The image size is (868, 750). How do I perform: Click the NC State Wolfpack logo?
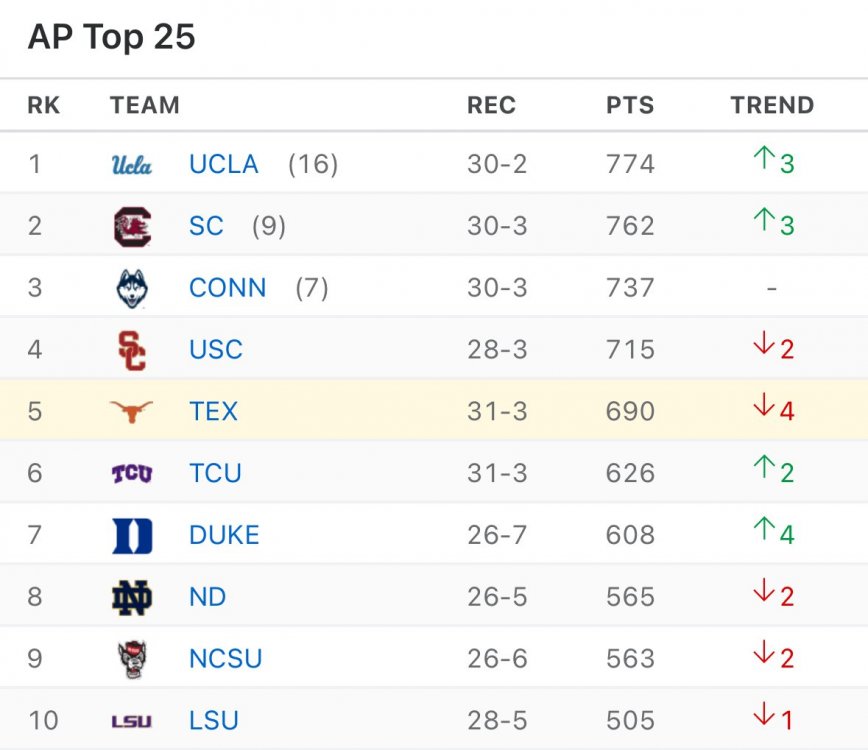click(132, 659)
